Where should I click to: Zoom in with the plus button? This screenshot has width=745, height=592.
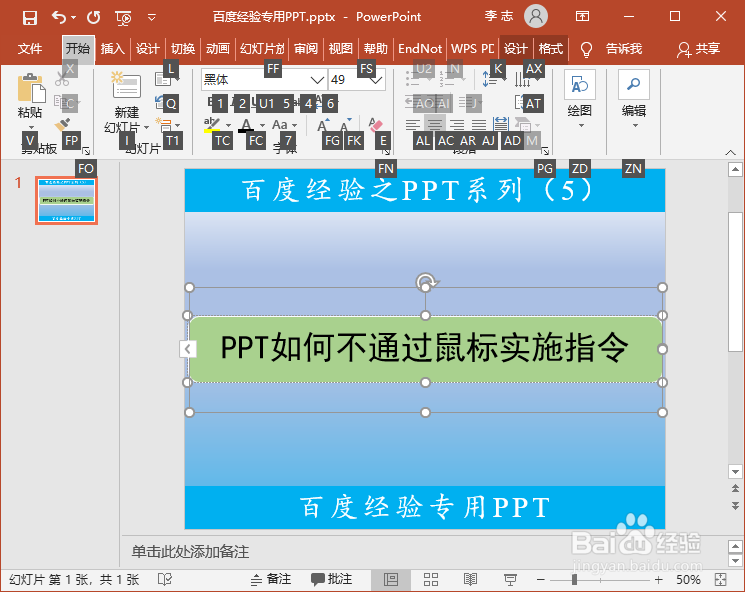coord(658,580)
